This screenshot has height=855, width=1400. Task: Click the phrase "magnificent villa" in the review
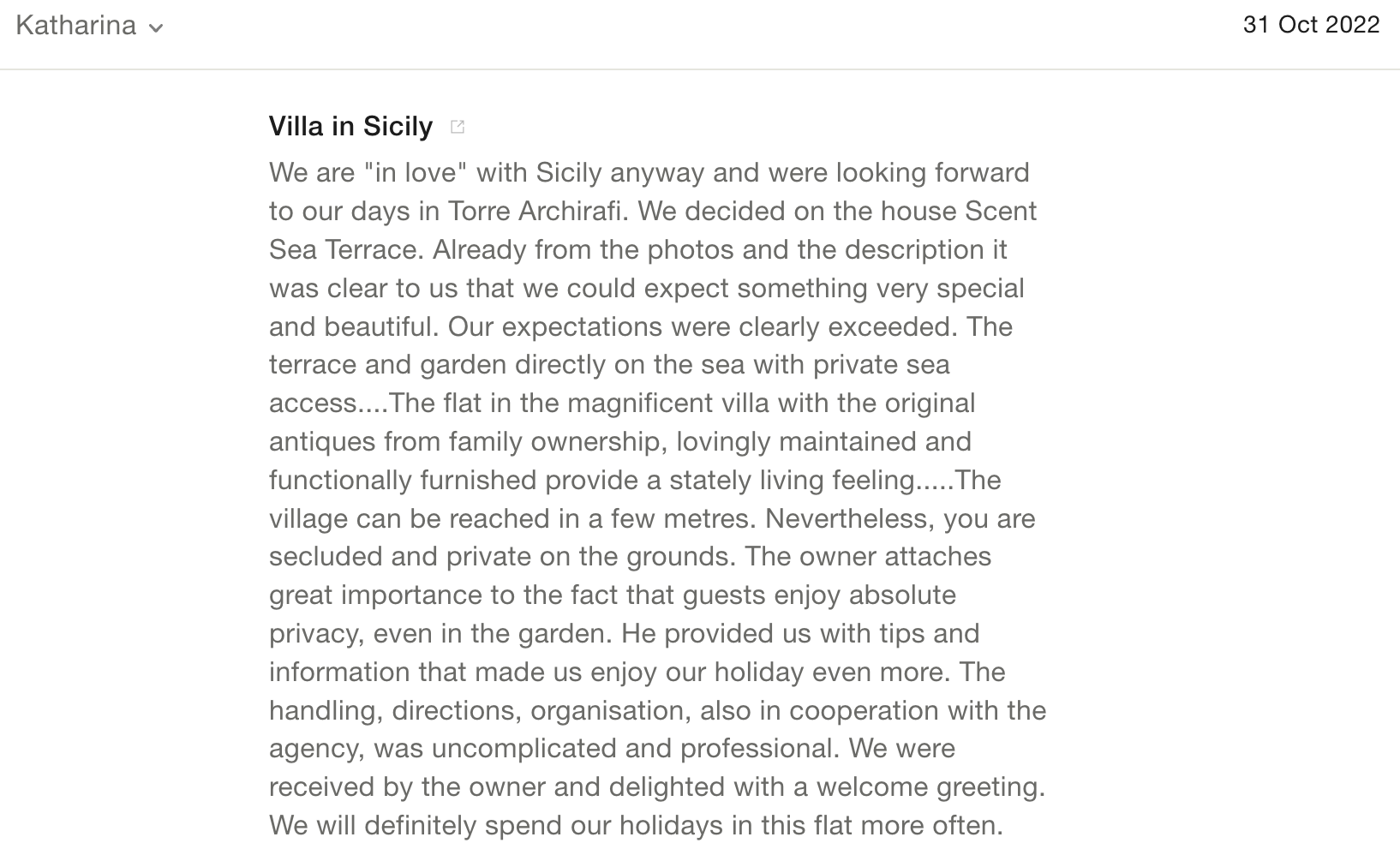(x=665, y=403)
